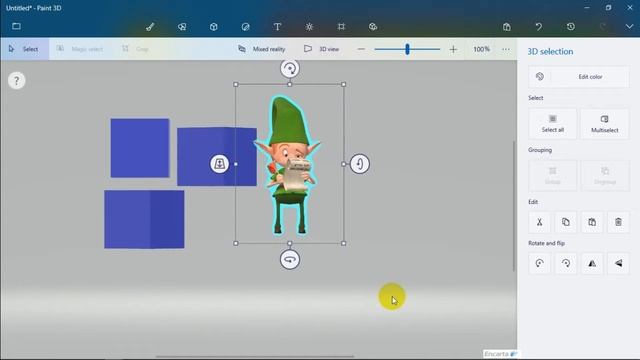Image resolution: width=640 pixels, height=360 pixels.
Task: Copy the selected 3D object
Action: pyautogui.click(x=566, y=222)
